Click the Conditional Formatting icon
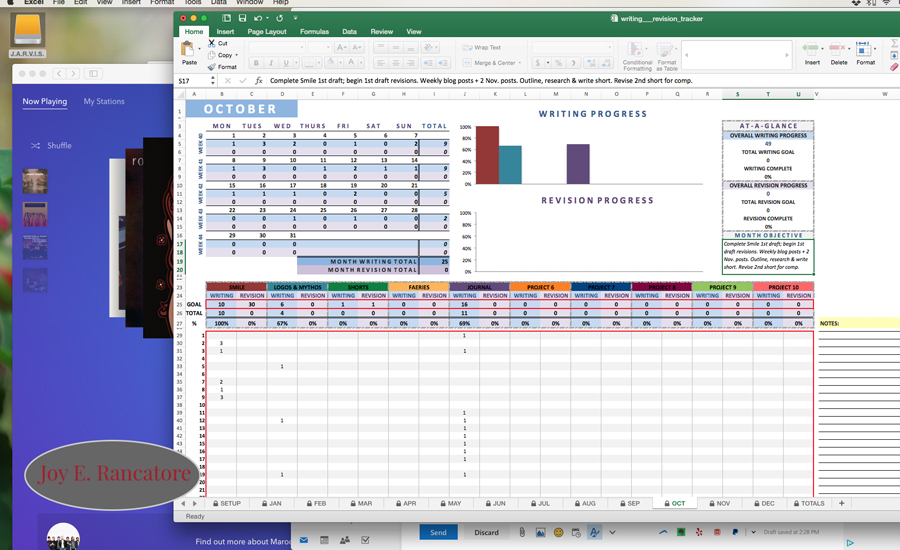The image size is (900, 550). 635,50
